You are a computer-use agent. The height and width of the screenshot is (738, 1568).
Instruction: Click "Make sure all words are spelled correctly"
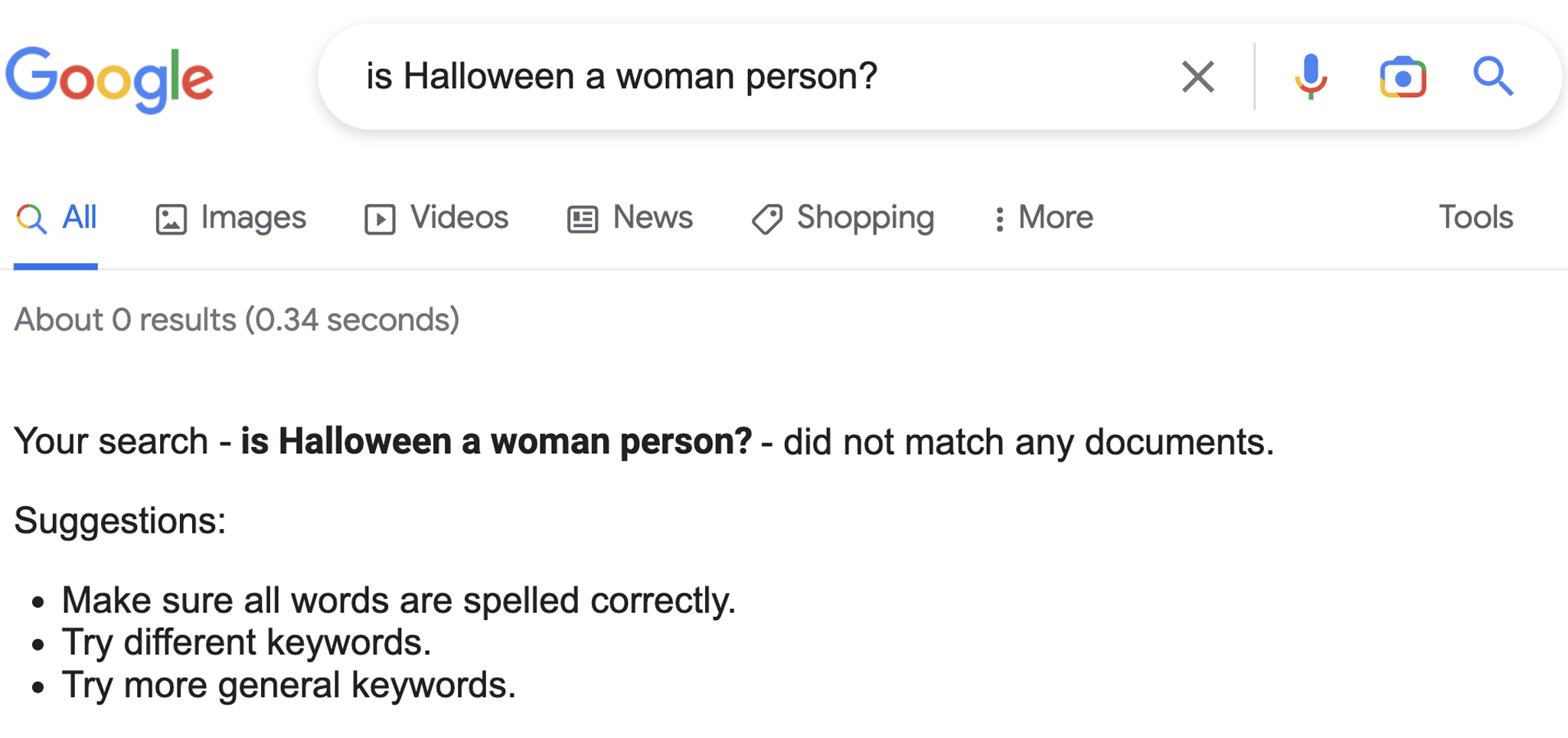398,600
